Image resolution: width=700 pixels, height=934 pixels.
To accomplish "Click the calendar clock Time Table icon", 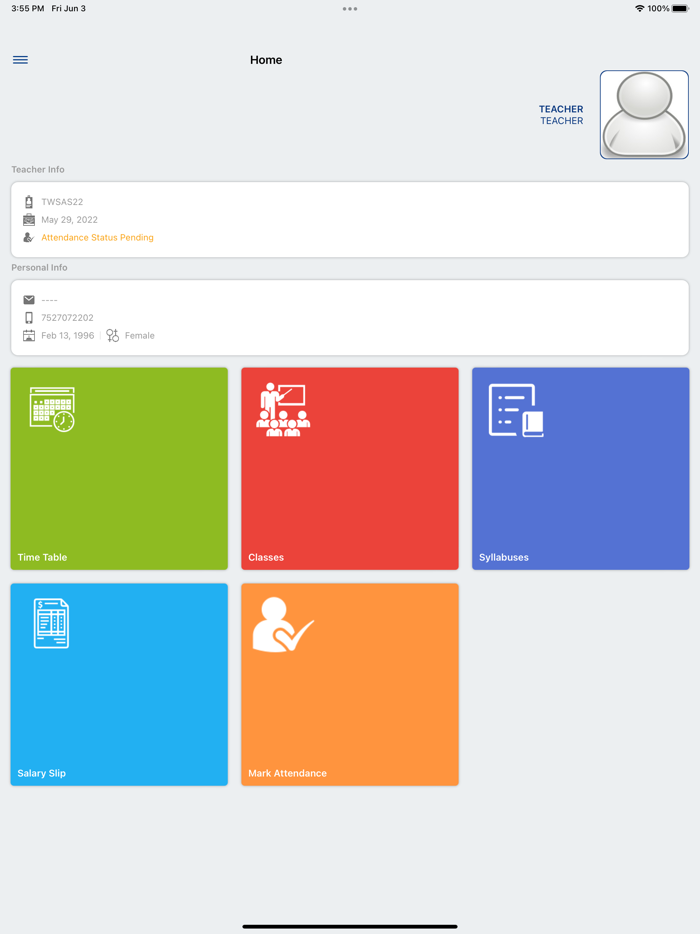I will coord(52,409).
